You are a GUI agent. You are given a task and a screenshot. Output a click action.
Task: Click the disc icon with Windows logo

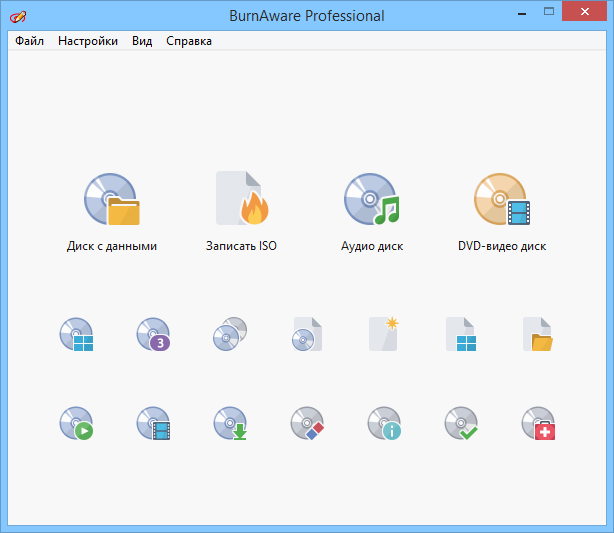pyautogui.click(x=76, y=334)
